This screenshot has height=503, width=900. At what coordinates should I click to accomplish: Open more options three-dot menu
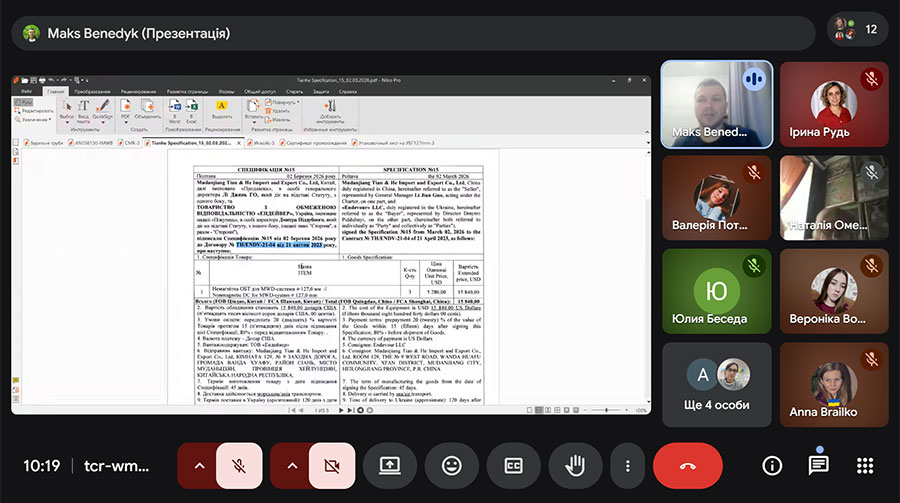(x=627, y=466)
